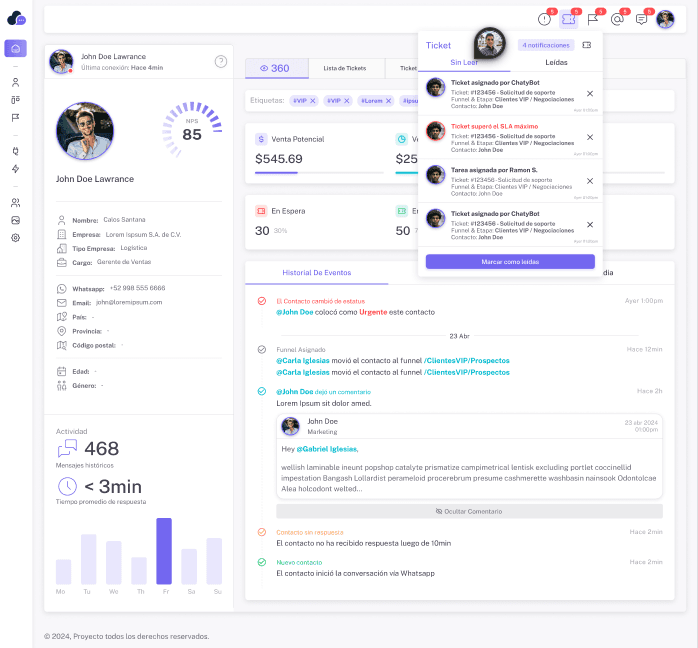This screenshot has width=698, height=648.
Task: Switch to the 360 tab
Action: pos(276,68)
